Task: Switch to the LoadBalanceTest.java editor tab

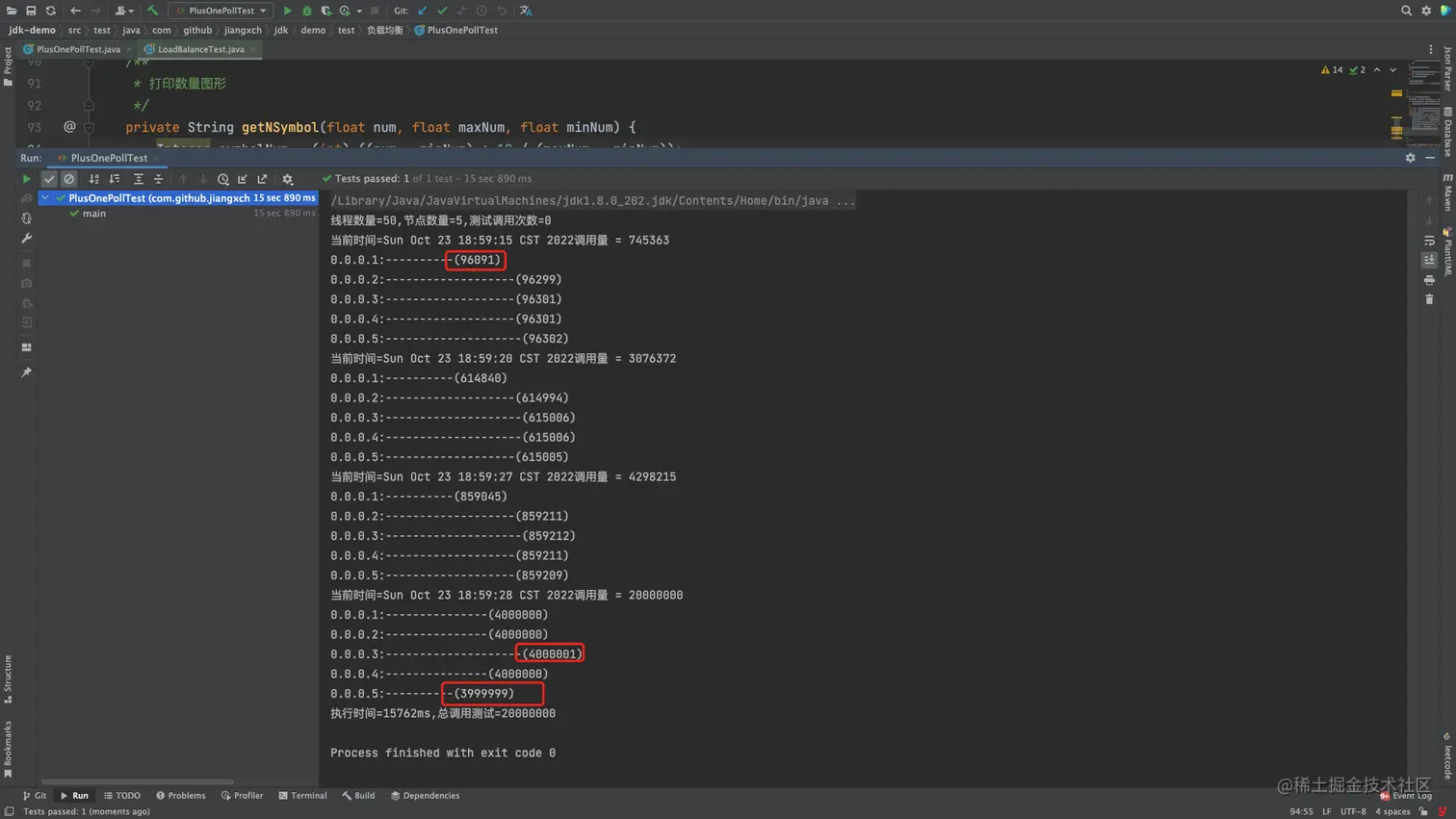Action: click(200, 49)
